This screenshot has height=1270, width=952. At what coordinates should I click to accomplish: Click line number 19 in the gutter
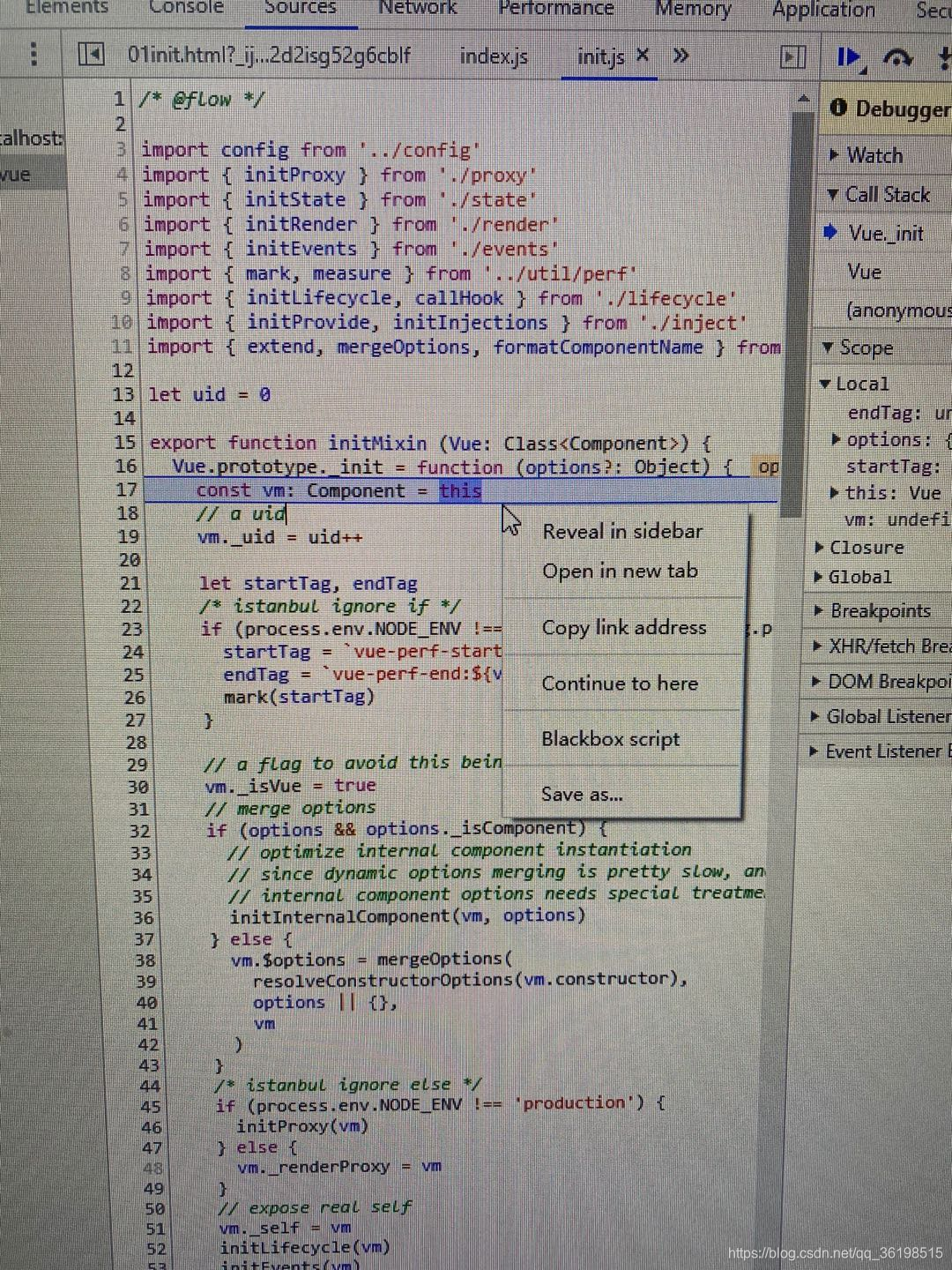(x=129, y=536)
